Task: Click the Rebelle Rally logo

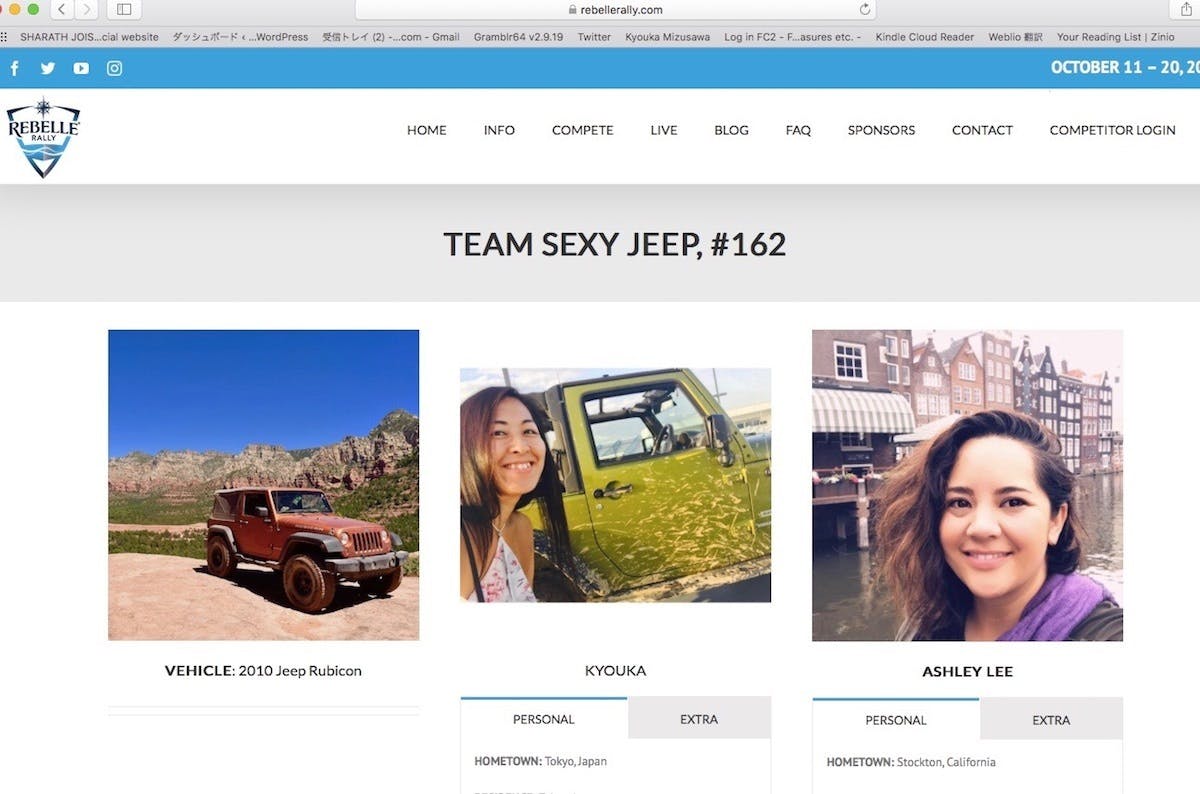Action: (x=43, y=138)
